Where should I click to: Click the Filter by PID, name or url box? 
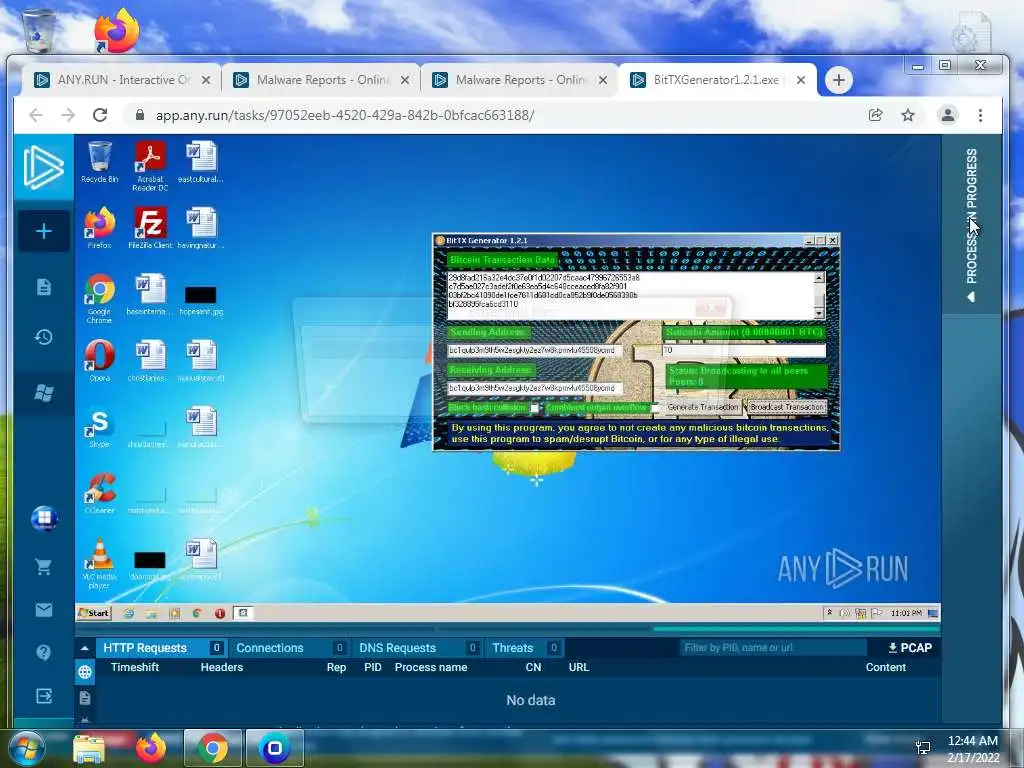(x=773, y=648)
